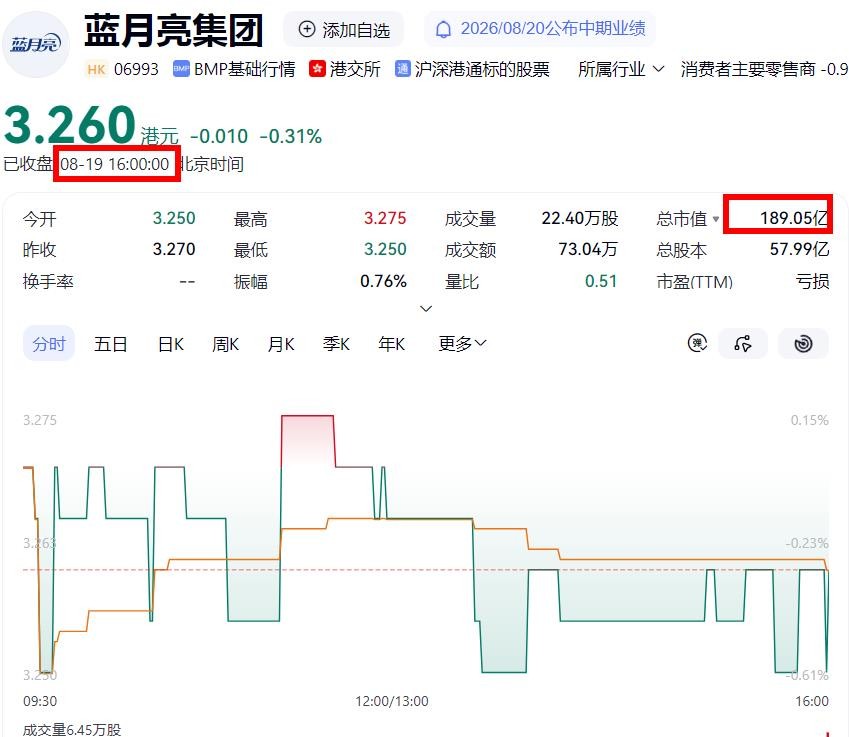Viewport: 849px width, 737px height.
Task: Click the bell reminder icon
Action: 443,29
